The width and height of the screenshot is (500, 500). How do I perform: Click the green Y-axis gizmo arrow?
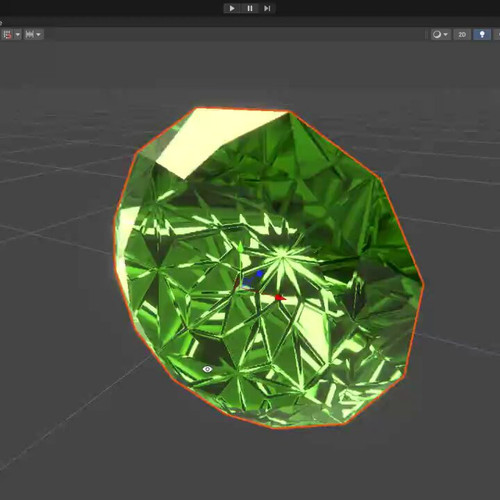[240, 247]
